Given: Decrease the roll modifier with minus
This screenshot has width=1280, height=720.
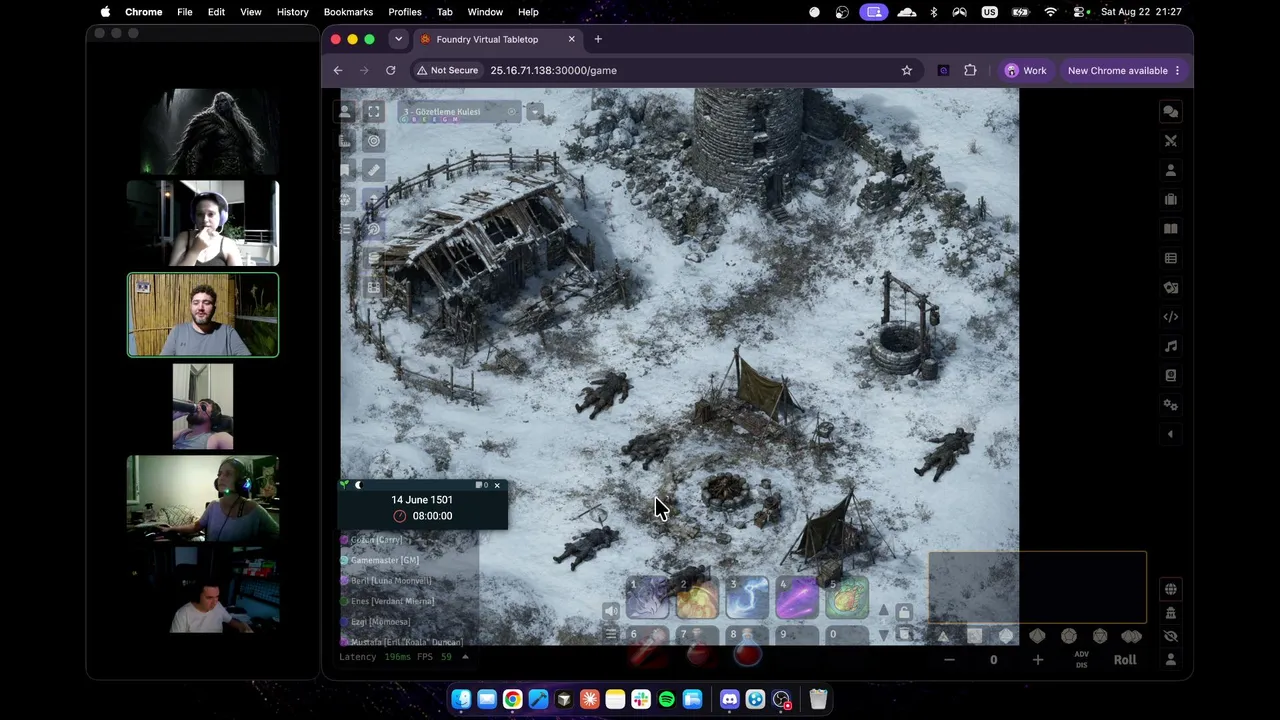Looking at the screenshot, I should coord(949,660).
